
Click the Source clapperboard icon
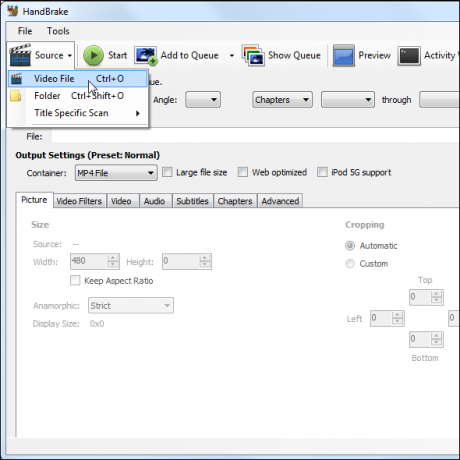point(20,55)
